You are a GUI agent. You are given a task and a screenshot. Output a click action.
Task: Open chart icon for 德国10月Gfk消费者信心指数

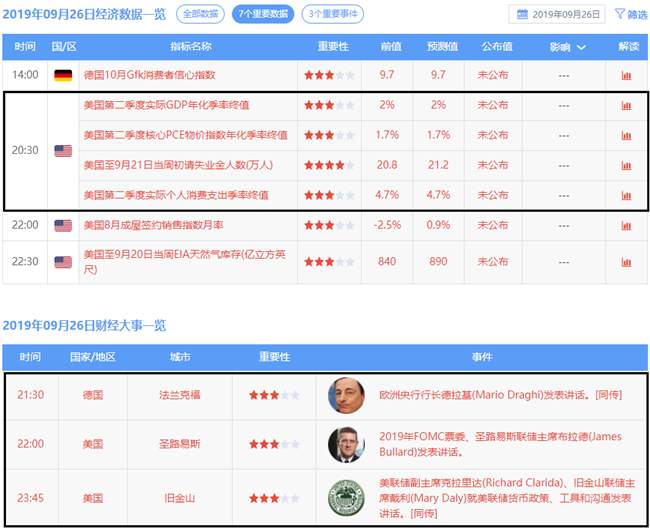click(x=626, y=75)
